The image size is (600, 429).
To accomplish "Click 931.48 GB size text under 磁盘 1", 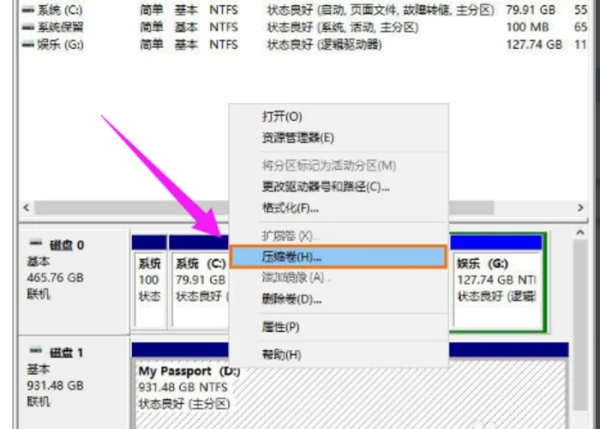I will click(x=55, y=386).
